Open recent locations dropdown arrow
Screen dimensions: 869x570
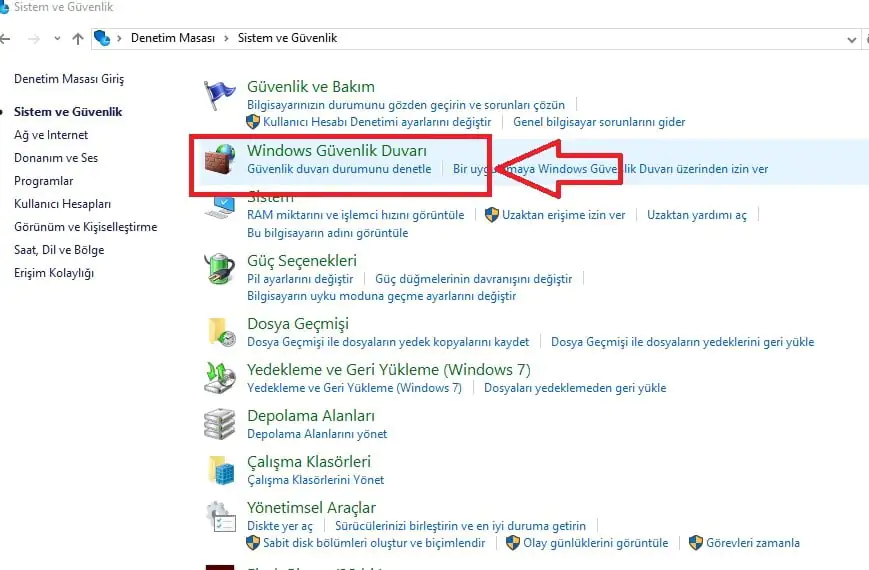coord(57,39)
